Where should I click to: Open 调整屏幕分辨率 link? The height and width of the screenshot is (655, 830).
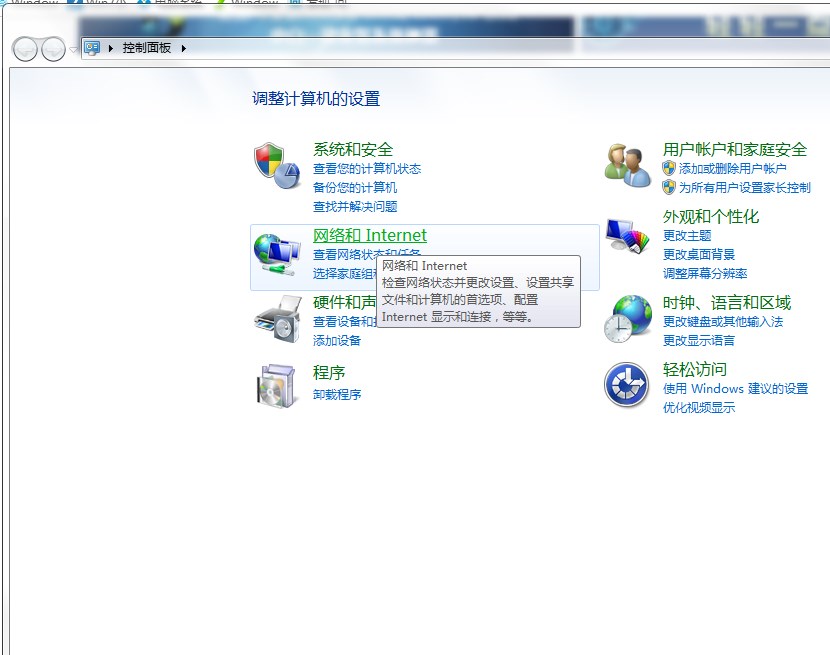705,274
